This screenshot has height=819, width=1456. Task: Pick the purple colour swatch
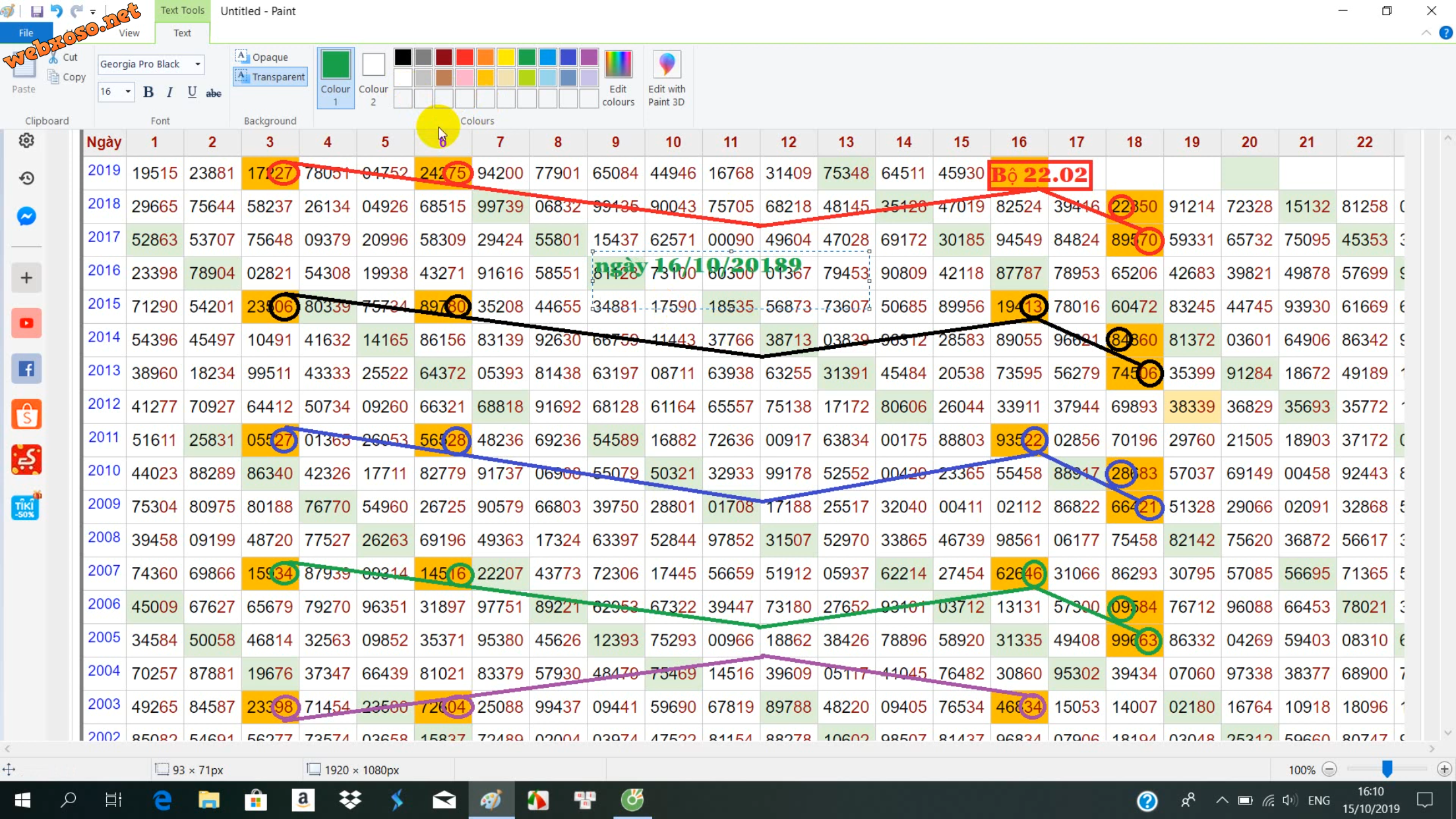(x=590, y=57)
